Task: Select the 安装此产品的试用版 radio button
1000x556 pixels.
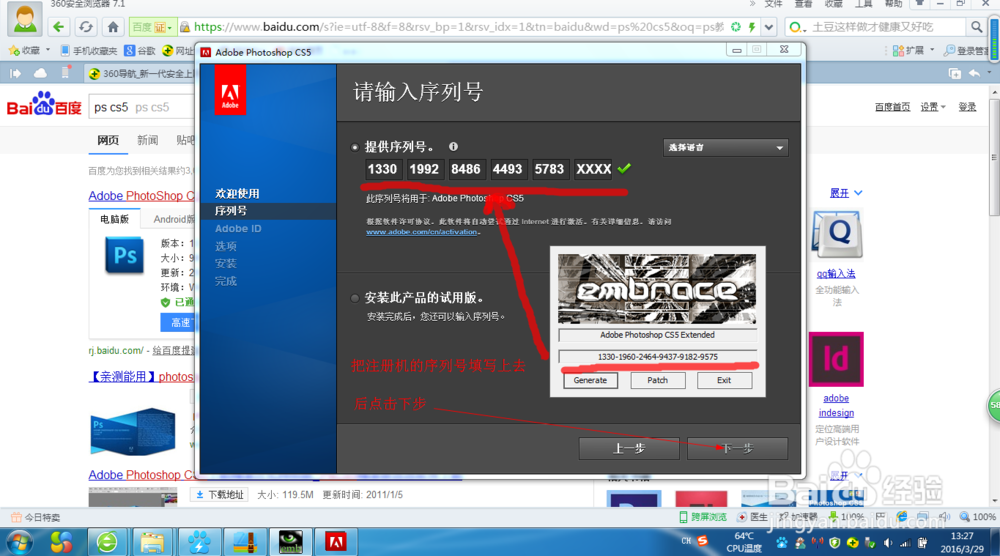Action: pos(355,298)
